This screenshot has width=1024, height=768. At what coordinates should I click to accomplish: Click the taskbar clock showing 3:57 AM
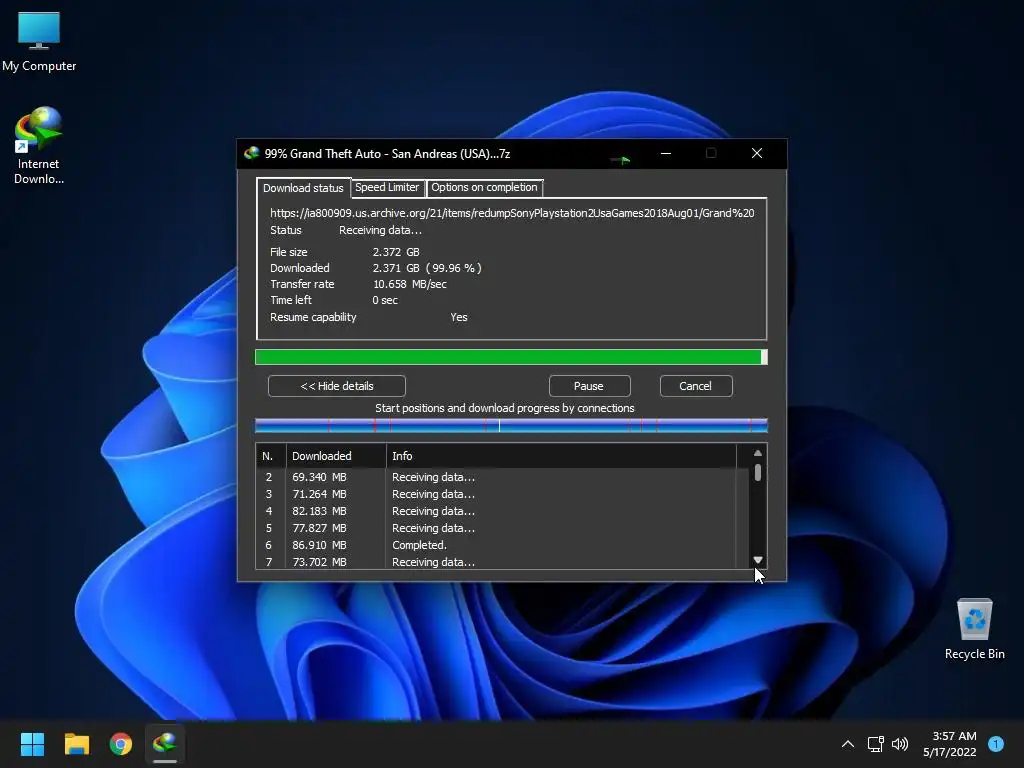950,744
